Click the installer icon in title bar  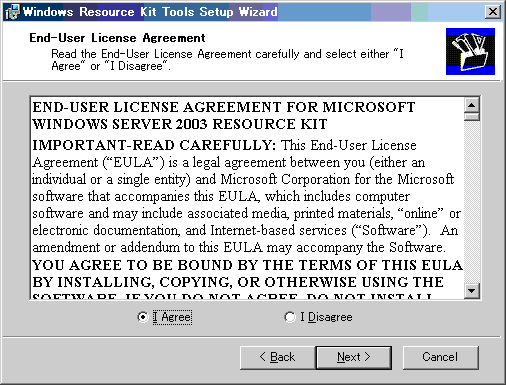point(12,12)
